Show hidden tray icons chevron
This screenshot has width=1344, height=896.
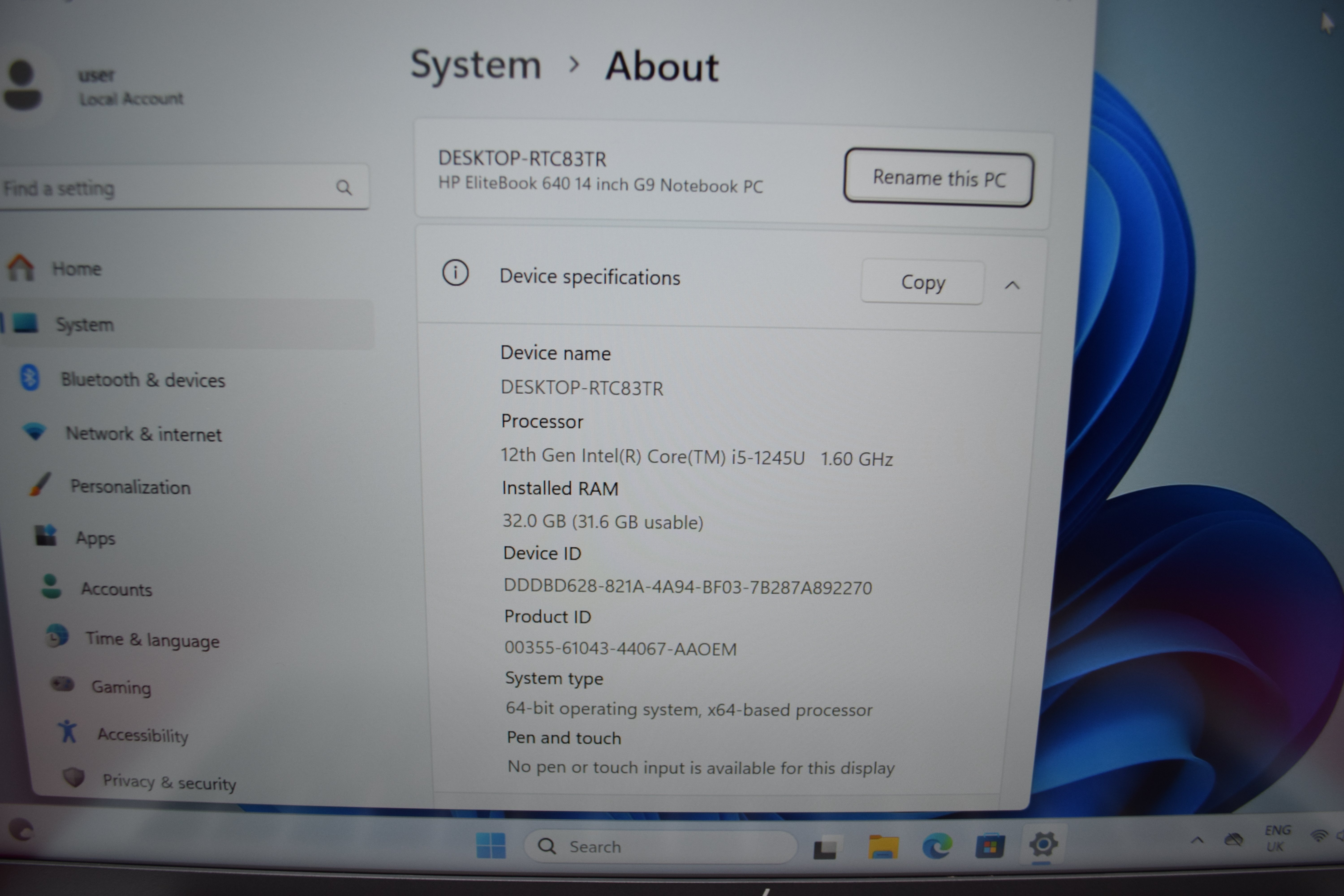pyautogui.click(x=1197, y=840)
